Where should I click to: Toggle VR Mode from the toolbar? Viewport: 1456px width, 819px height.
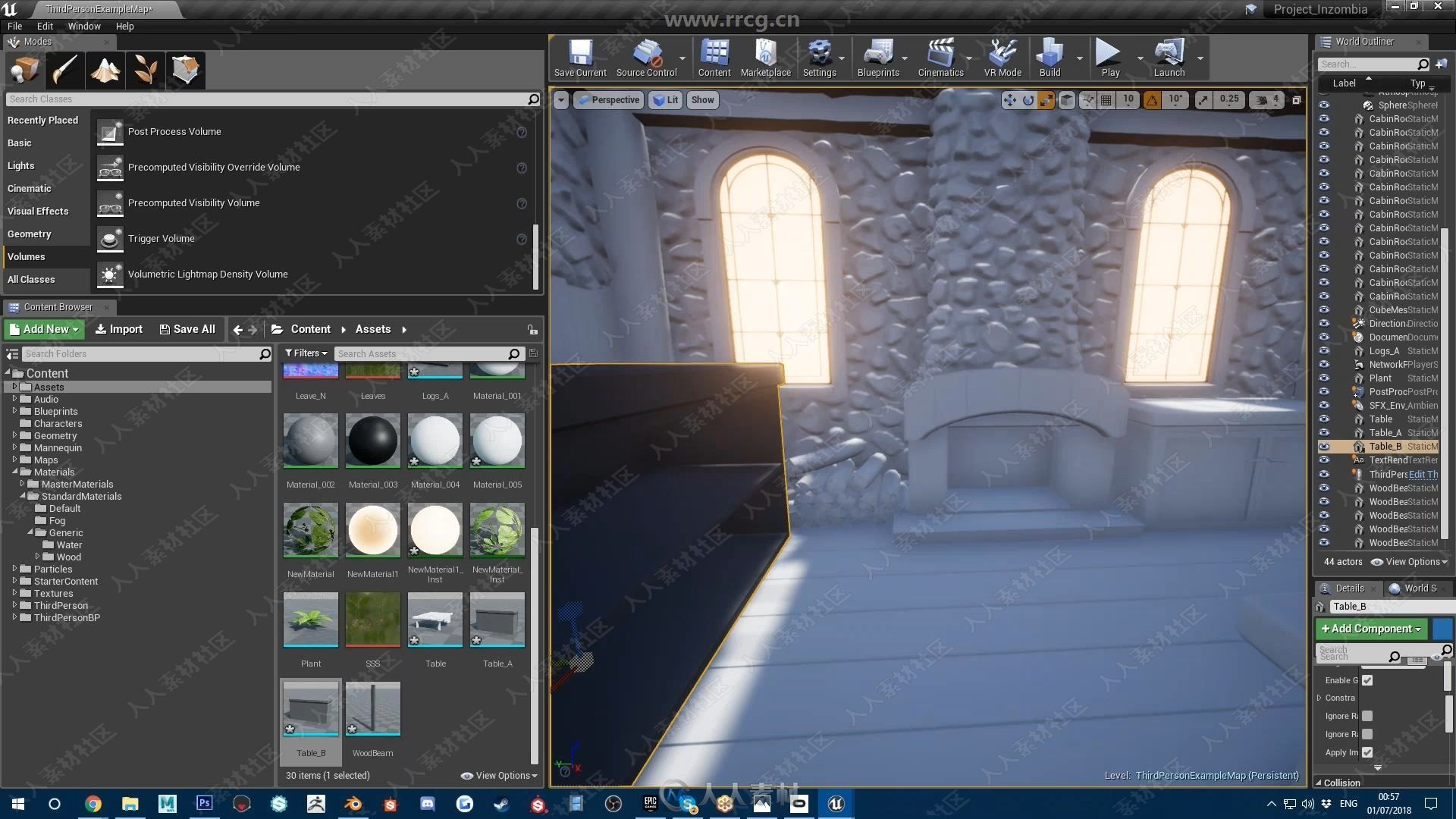click(x=1003, y=58)
